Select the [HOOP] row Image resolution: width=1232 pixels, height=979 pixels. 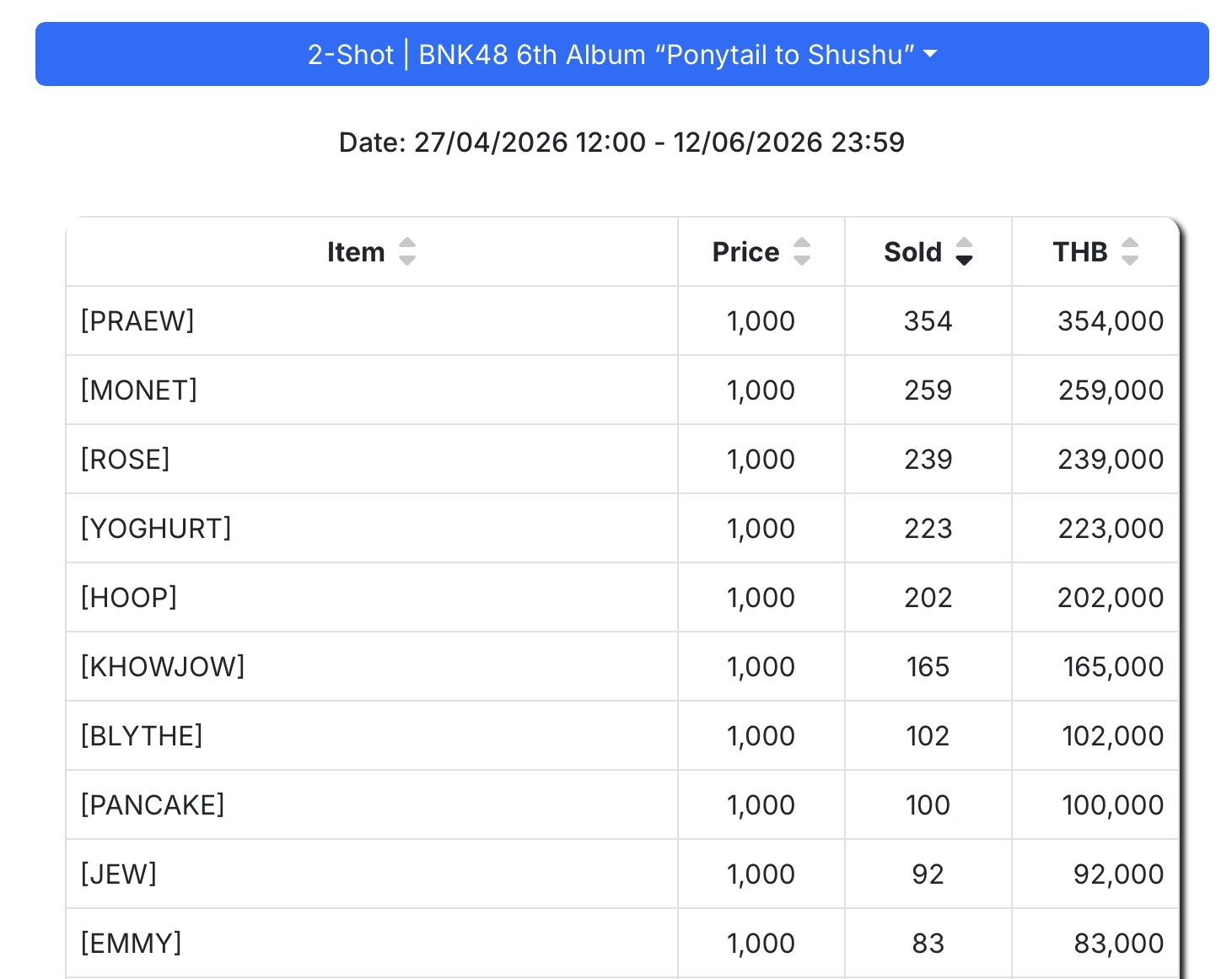129,597
